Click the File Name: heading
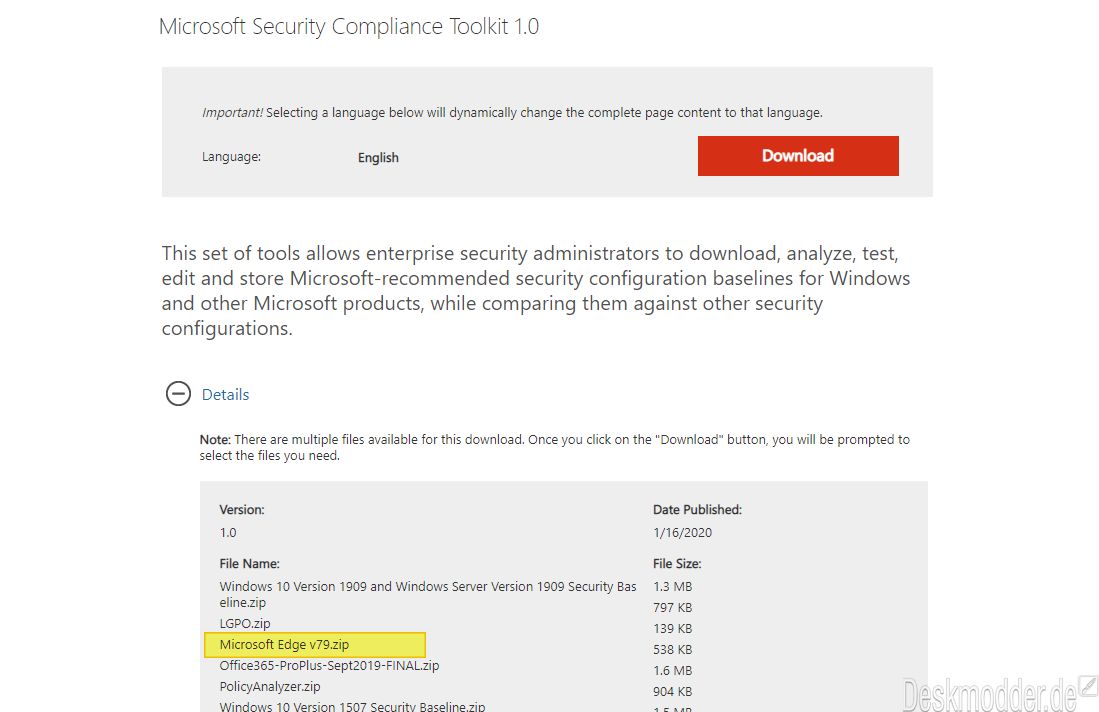This screenshot has height=712, width=1099. coord(250,563)
